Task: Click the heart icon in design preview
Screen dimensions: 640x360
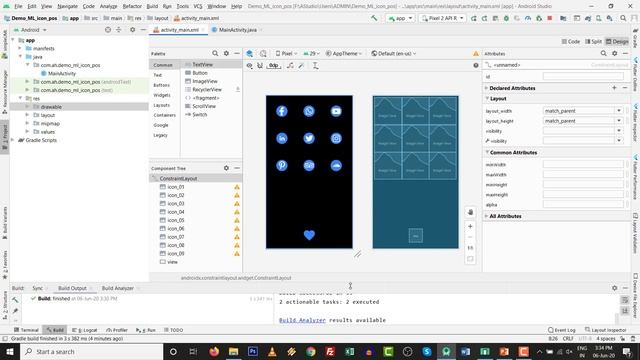Action: pyautogui.click(x=309, y=235)
